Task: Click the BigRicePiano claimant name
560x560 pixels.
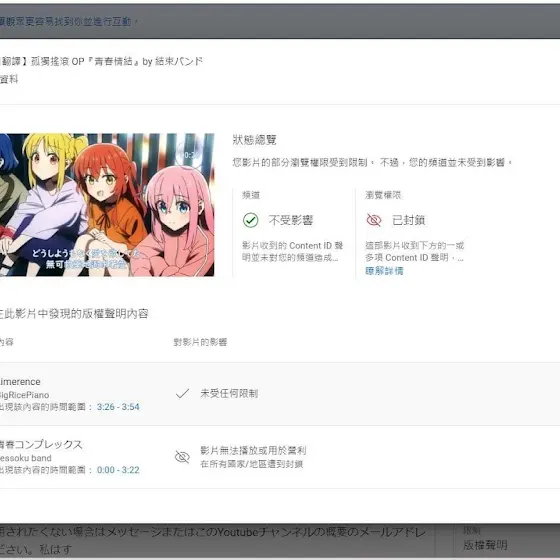Action: coord(24,395)
